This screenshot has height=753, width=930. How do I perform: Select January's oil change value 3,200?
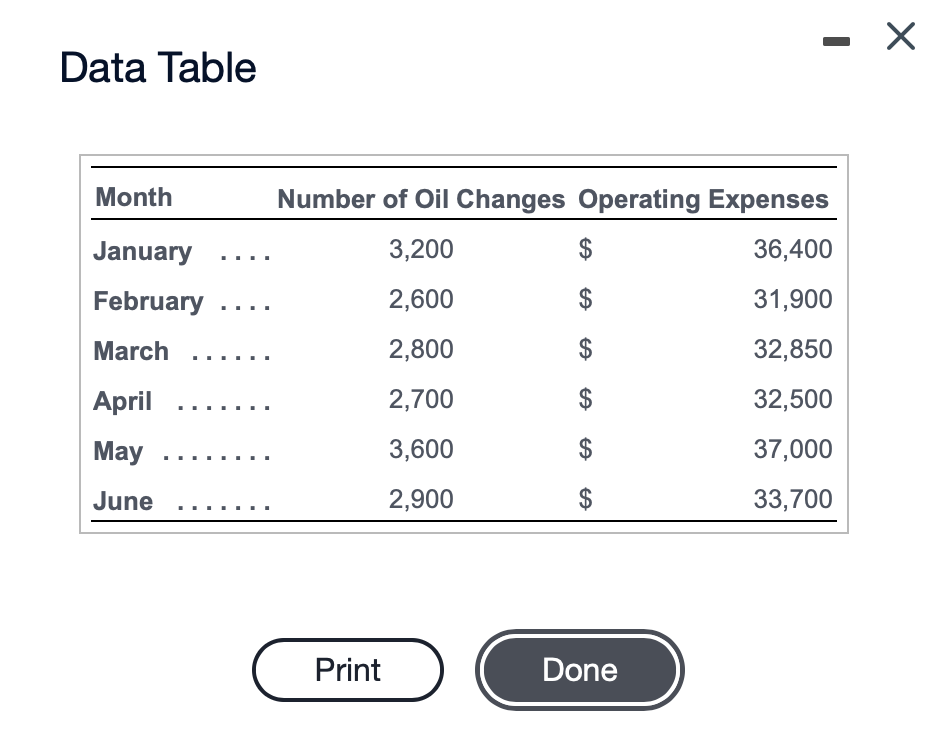click(x=421, y=249)
